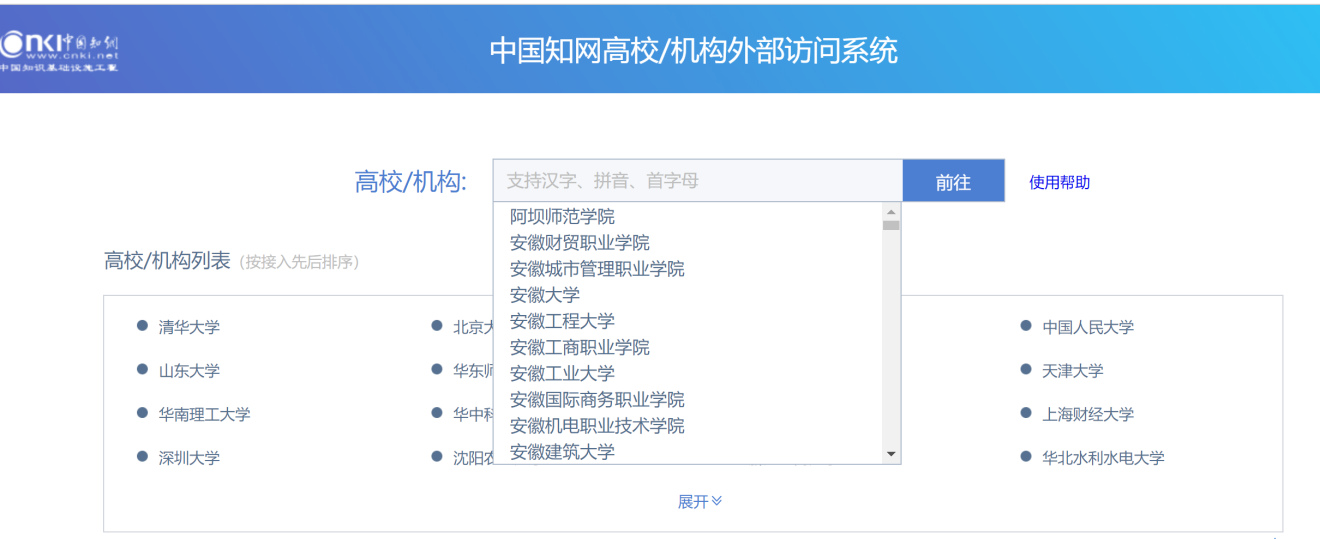Click the CNKI logo in the header
The width and height of the screenshot is (1320, 539).
[x=58, y=51]
